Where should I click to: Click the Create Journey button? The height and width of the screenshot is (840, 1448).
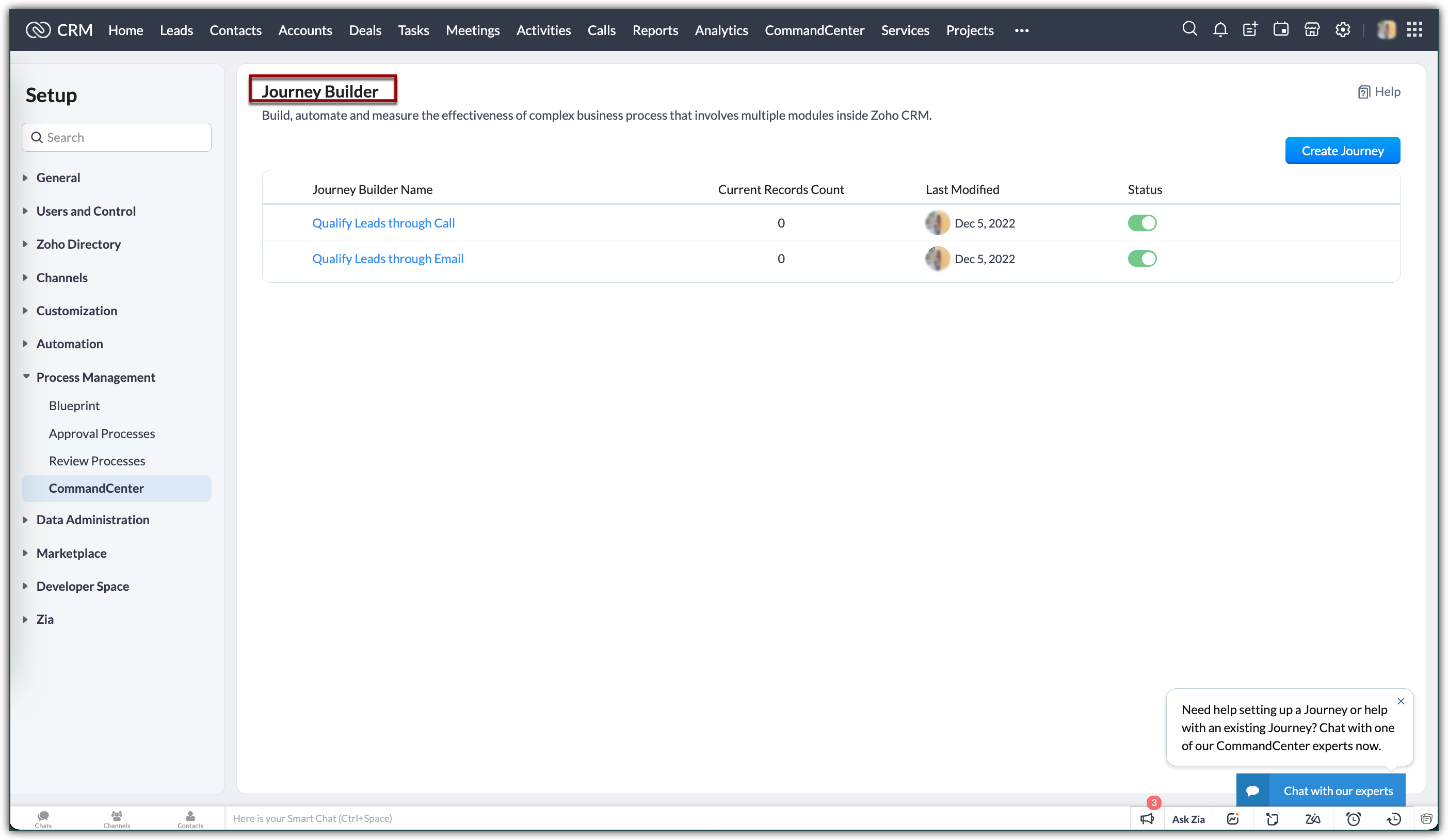click(1342, 151)
